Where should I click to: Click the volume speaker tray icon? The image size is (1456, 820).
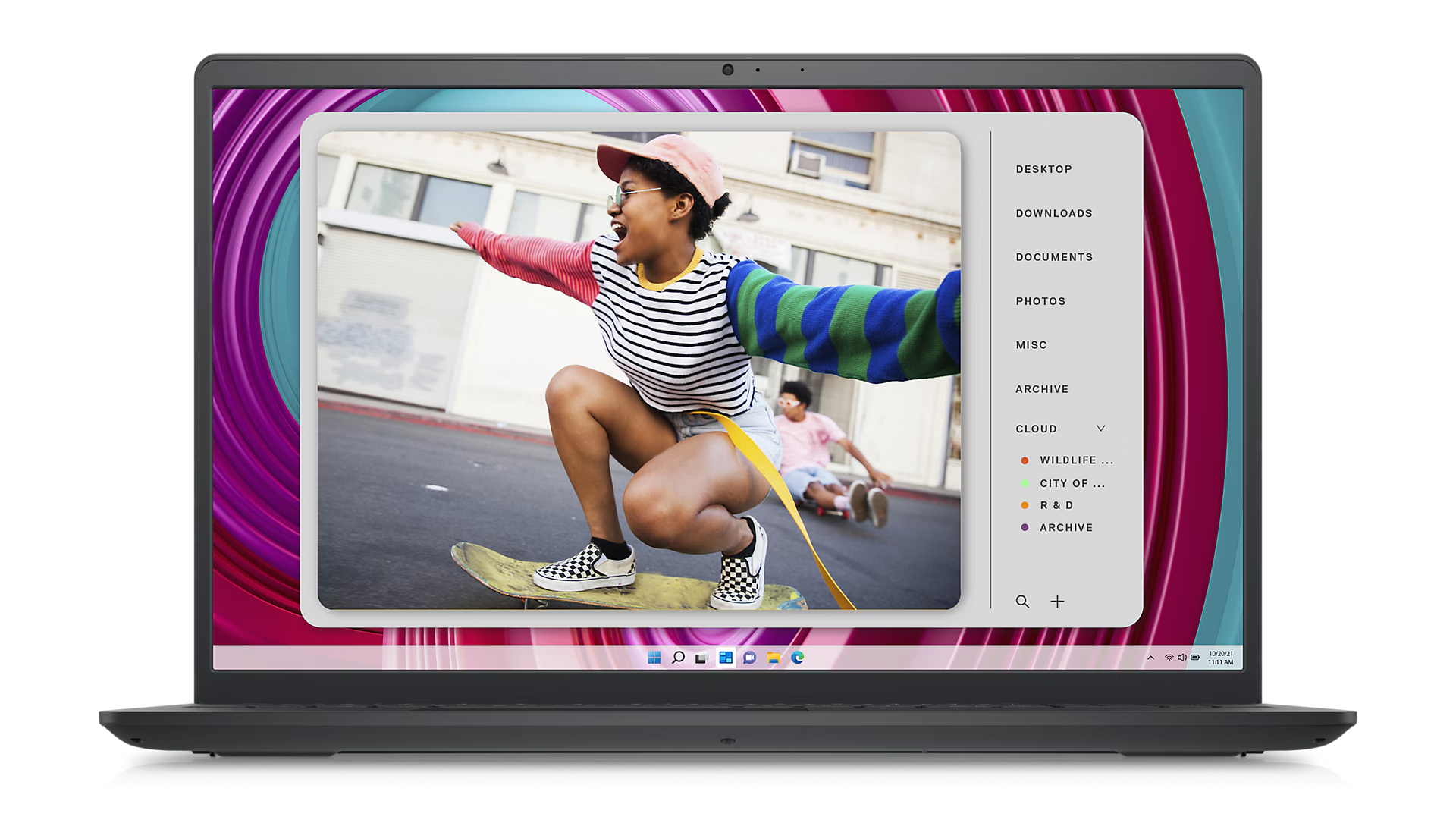point(1181,658)
